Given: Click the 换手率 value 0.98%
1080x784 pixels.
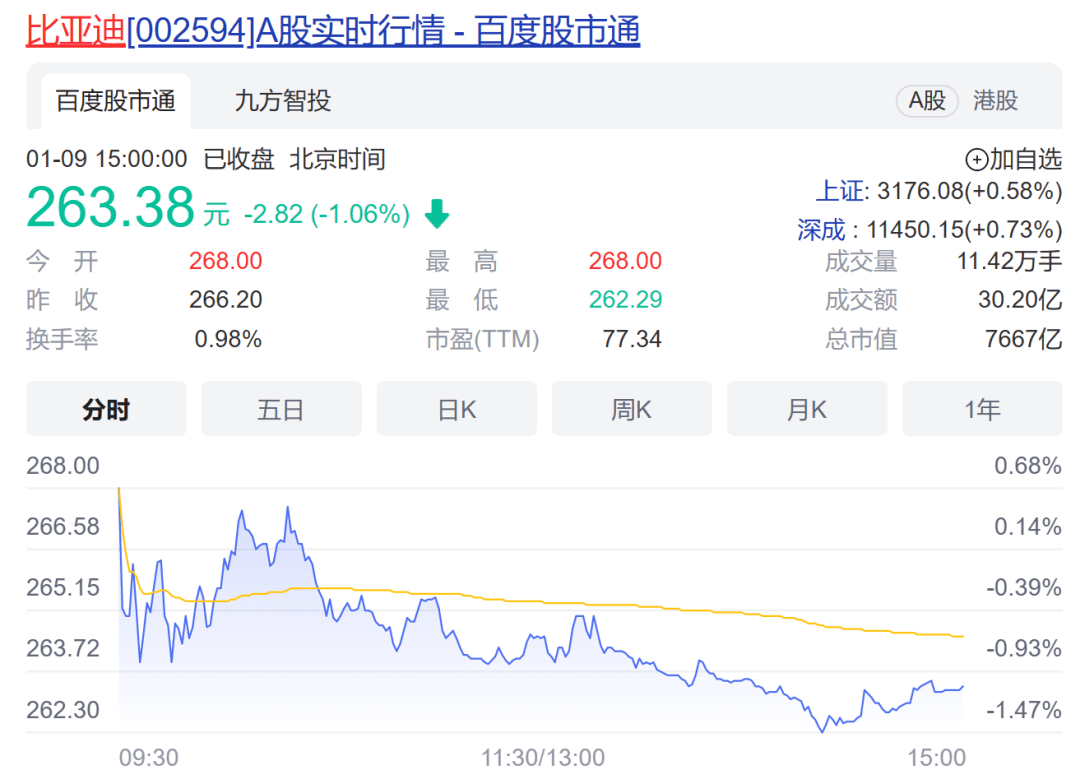Looking at the screenshot, I should (228, 339).
